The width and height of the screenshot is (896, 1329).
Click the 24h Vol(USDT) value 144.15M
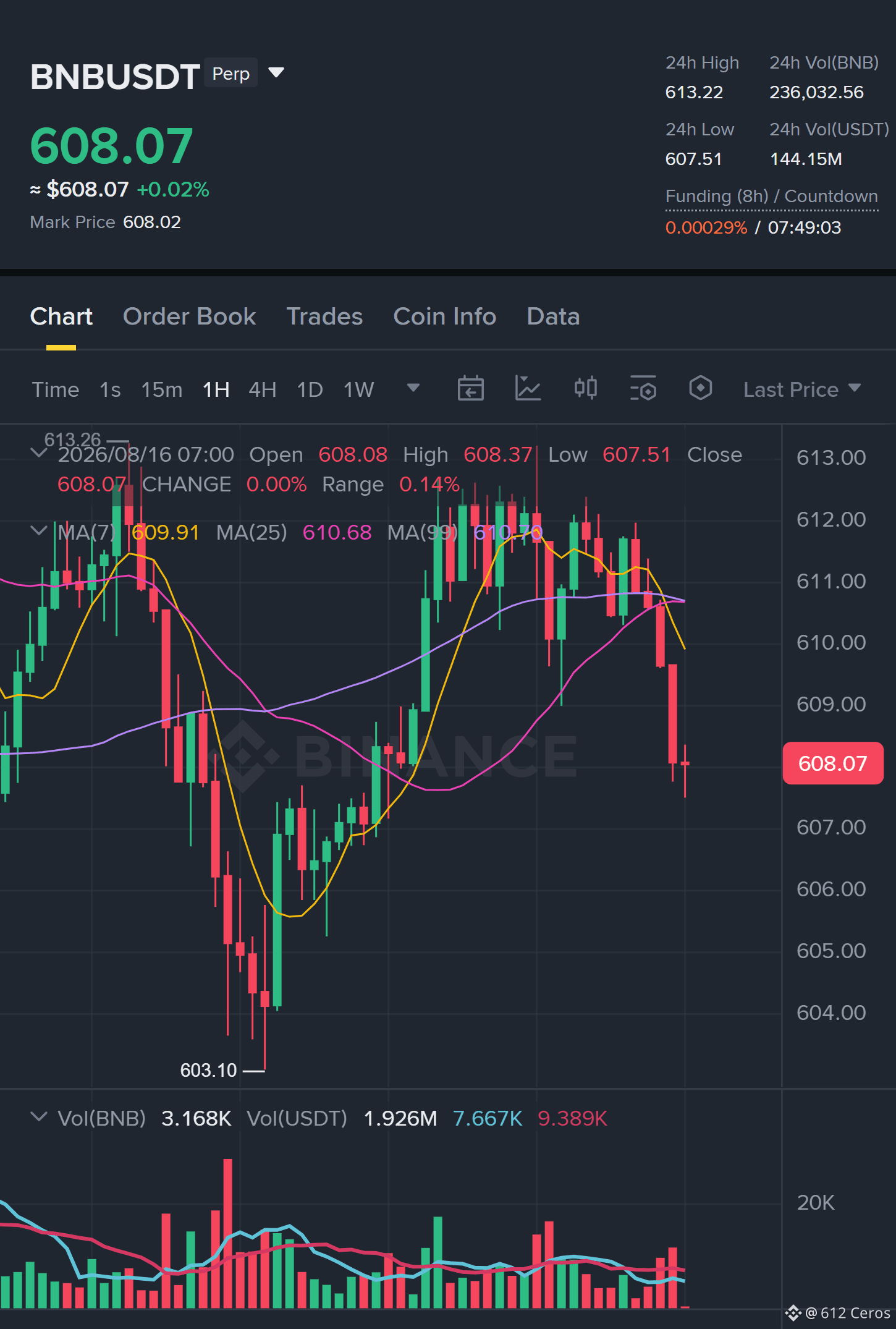[x=806, y=159]
